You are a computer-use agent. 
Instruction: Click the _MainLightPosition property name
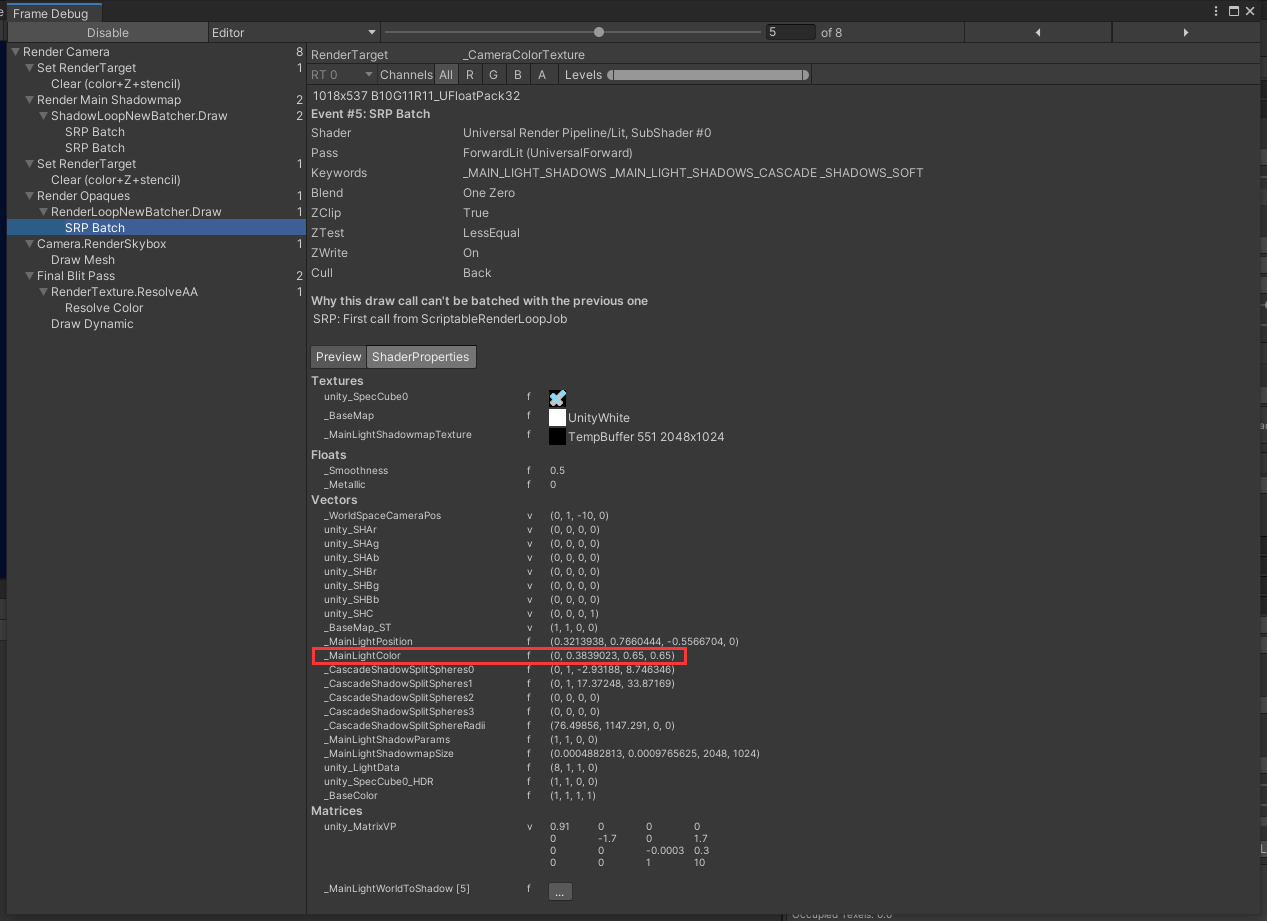(x=368, y=642)
